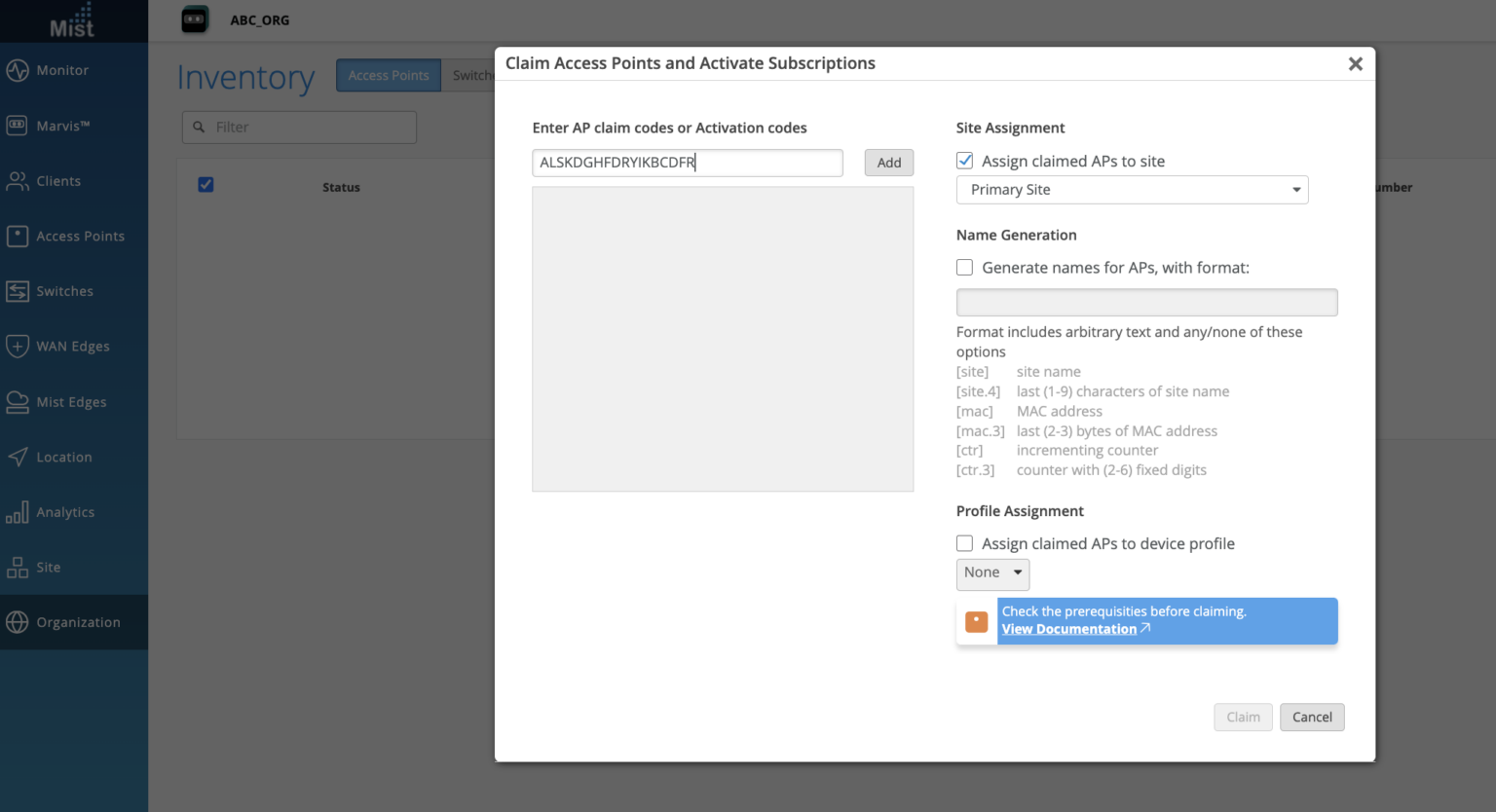Image resolution: width=1496 pixels, height=812 pixels.
Task: Open the Location arrow icon
Action: pyautogui.click(x=18, y=457)
